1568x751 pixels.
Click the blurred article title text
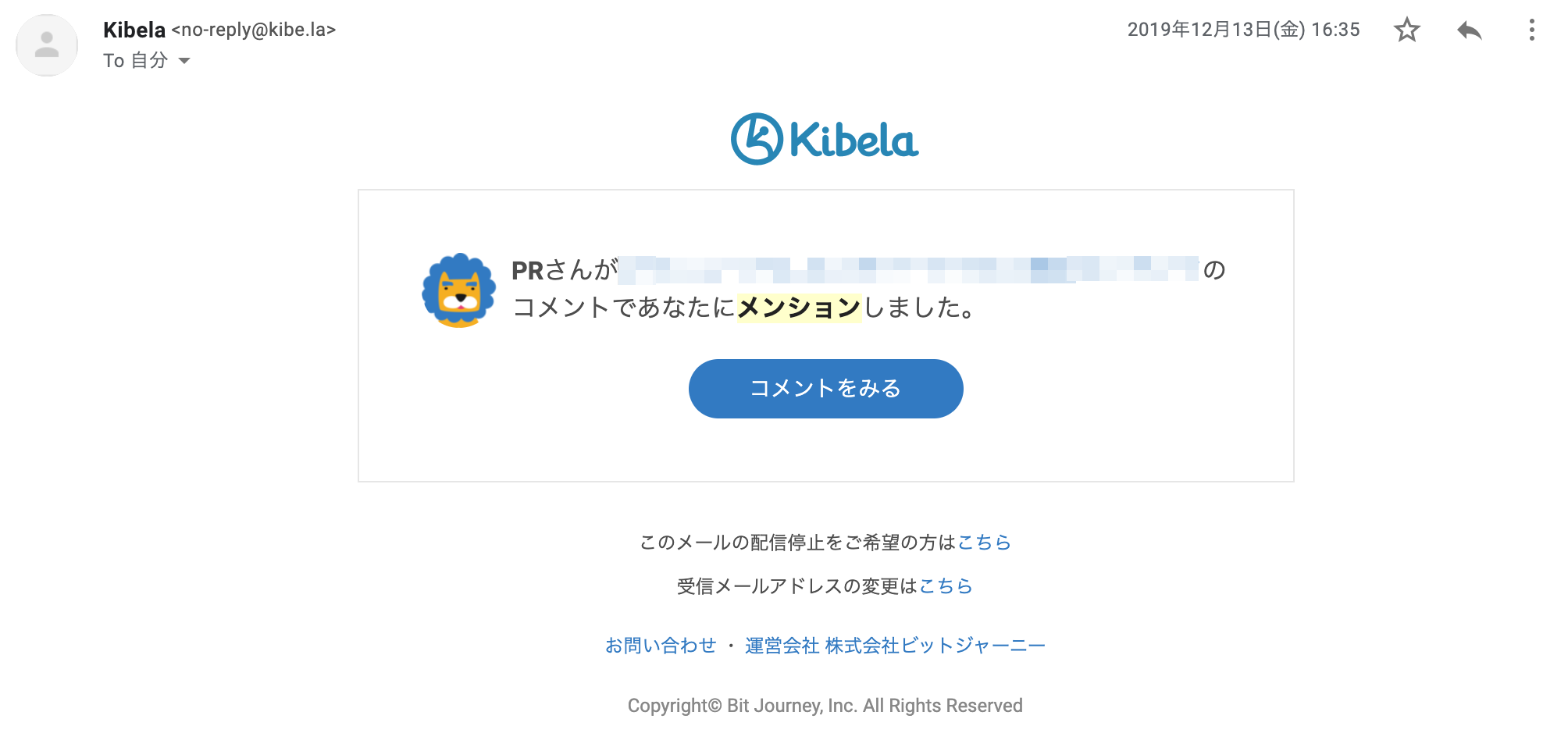pyautogui.click(x=907, y=269)
